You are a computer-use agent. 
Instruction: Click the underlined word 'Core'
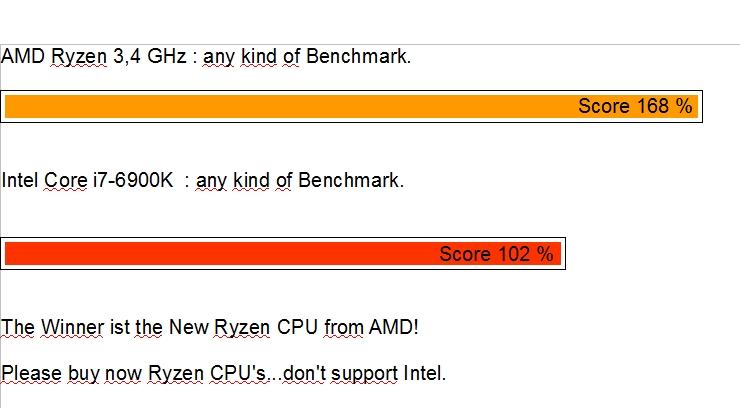66,180
